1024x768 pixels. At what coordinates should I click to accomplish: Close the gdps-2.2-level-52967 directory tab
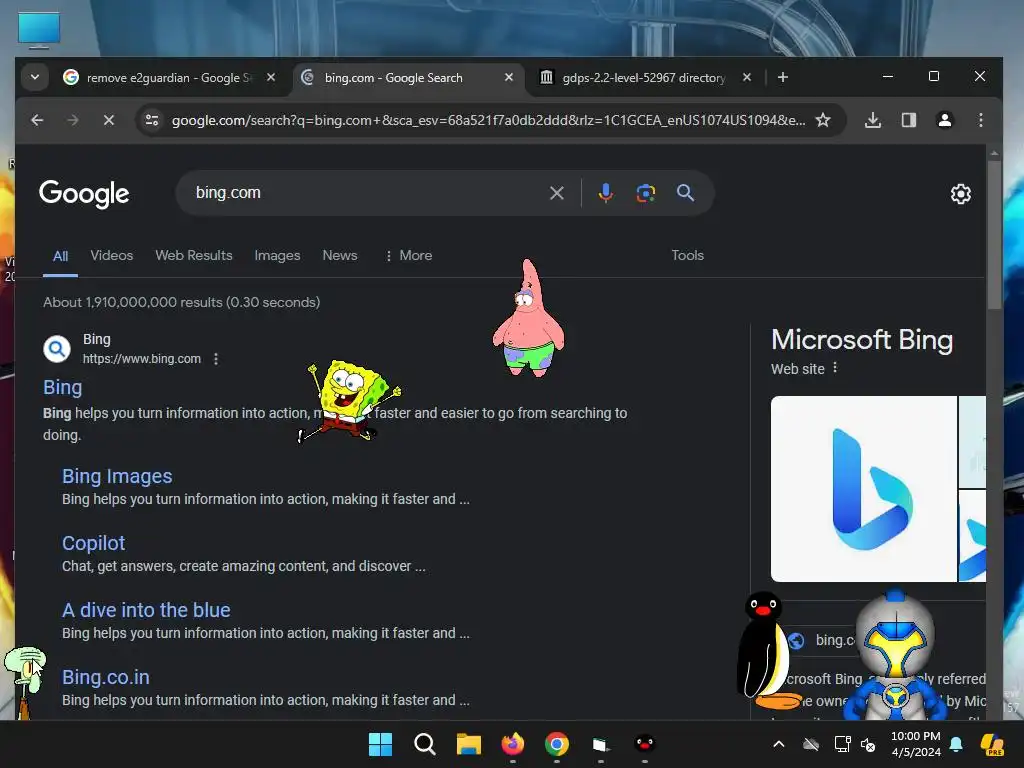747,77
